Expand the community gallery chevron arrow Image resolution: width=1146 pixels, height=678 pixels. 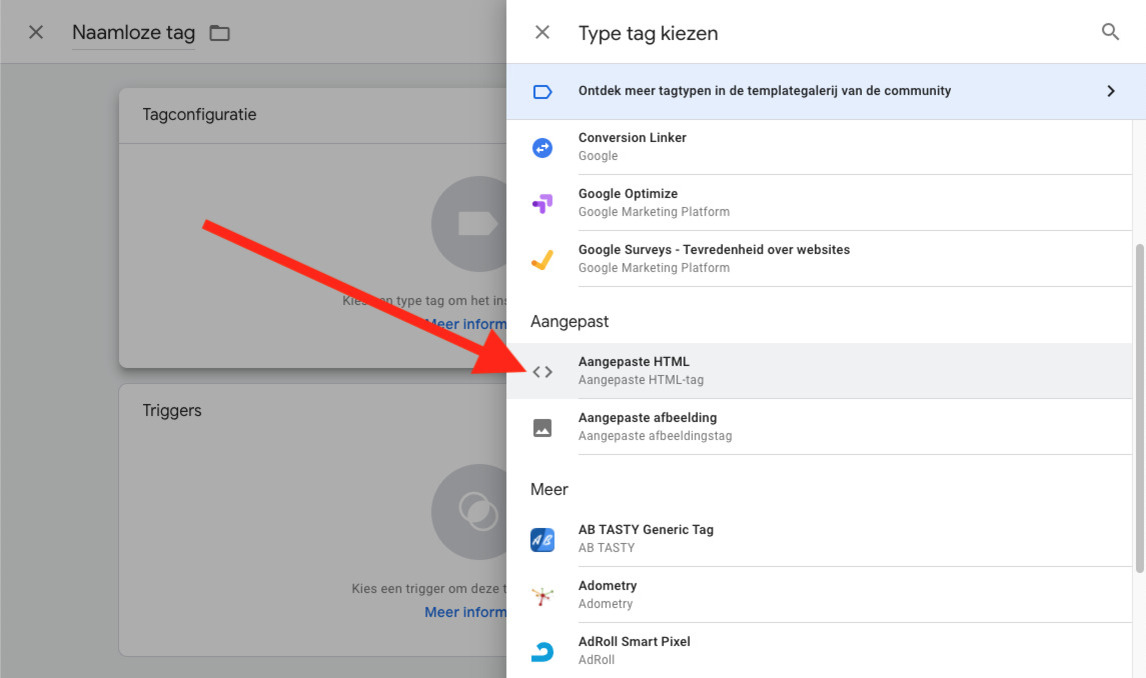1111,91
